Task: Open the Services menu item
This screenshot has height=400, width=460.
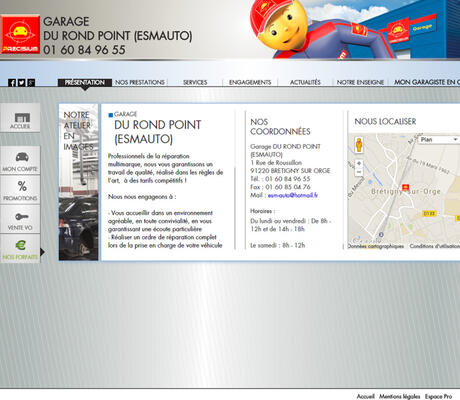Action: pyautogui.click(x=195, y=82)
